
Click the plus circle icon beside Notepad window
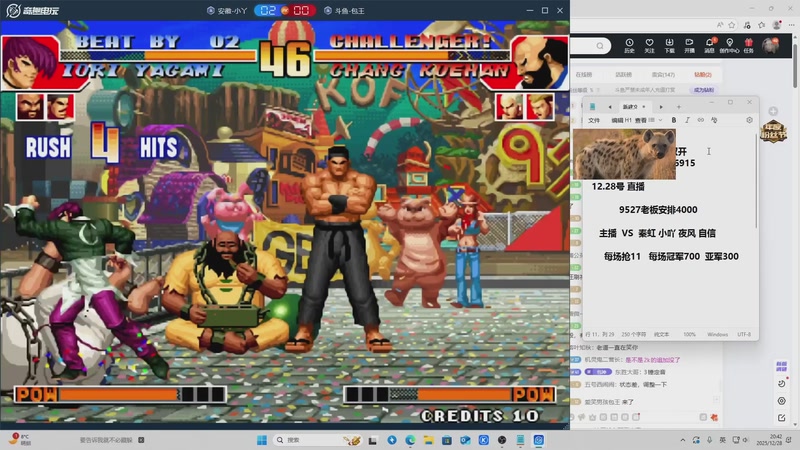pyautogui.click(x=773, y=111)
